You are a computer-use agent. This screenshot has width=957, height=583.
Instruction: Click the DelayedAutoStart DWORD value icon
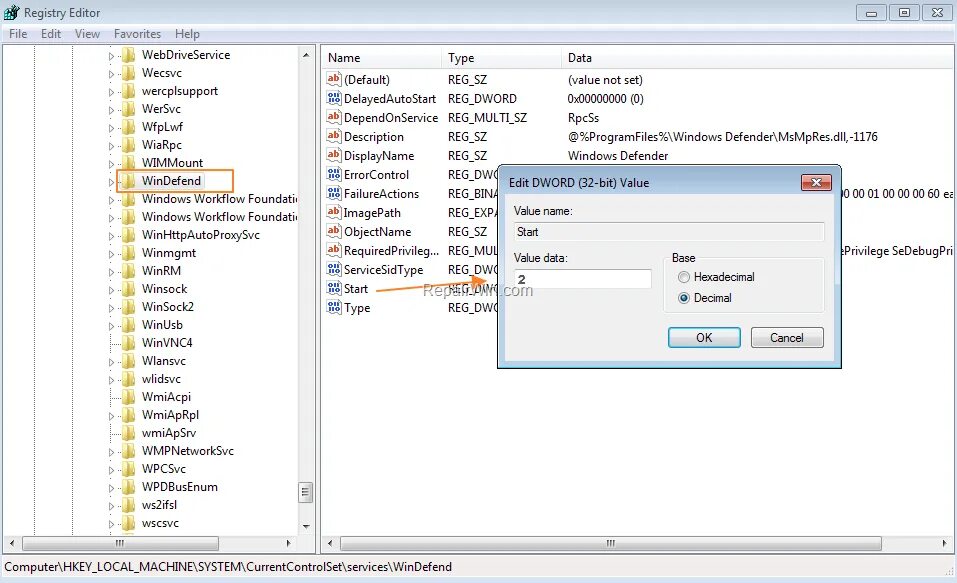pyautogui.click(x=334, y=98)
